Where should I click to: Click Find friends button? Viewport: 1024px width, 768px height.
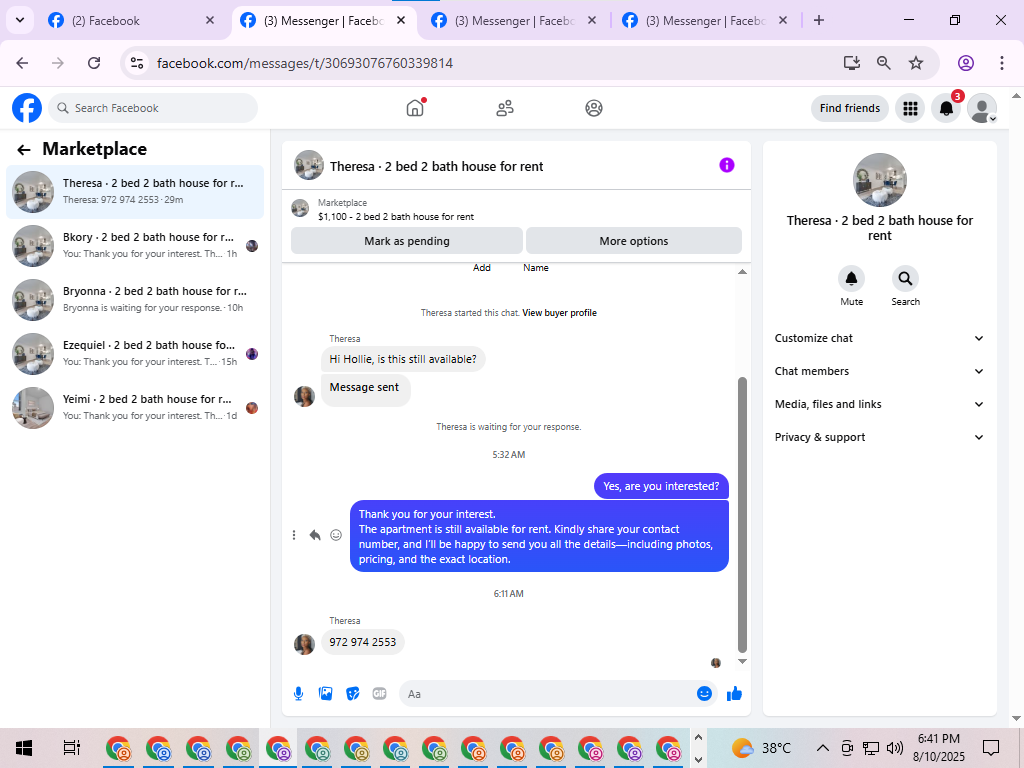850,108
